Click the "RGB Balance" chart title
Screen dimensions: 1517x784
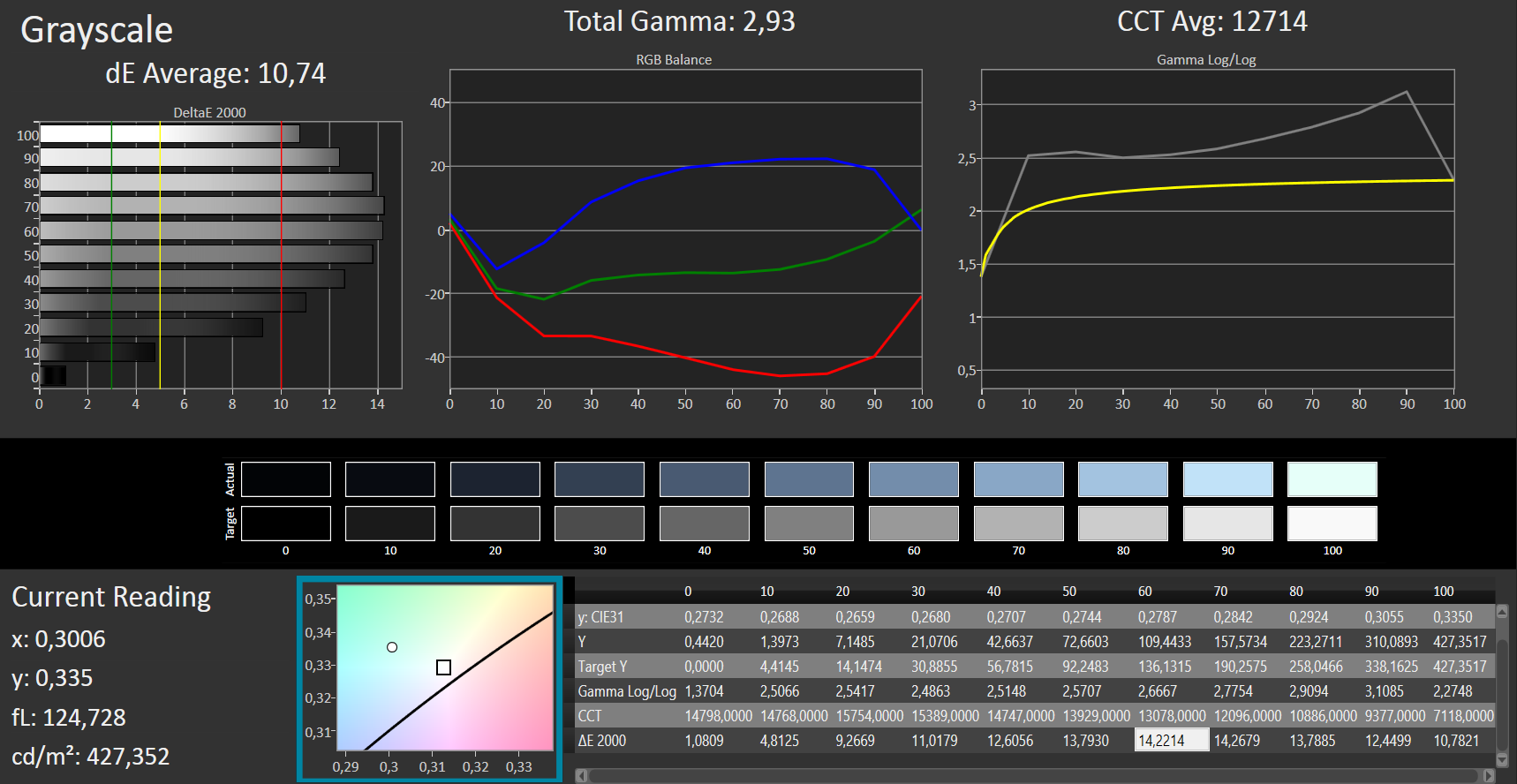click(674, 60)
